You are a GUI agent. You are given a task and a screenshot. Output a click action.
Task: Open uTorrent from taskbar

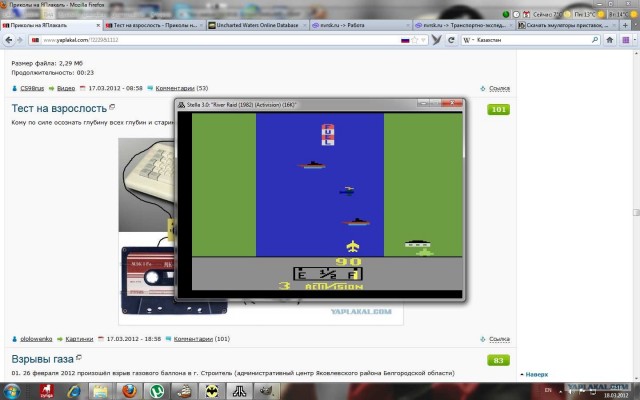pos(157,391)
